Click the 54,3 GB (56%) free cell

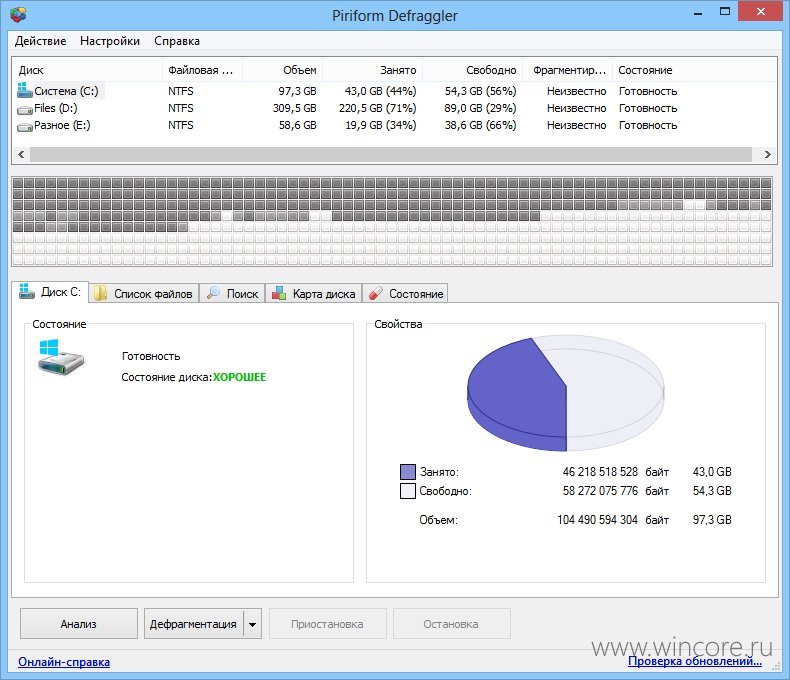coord(481,91)
